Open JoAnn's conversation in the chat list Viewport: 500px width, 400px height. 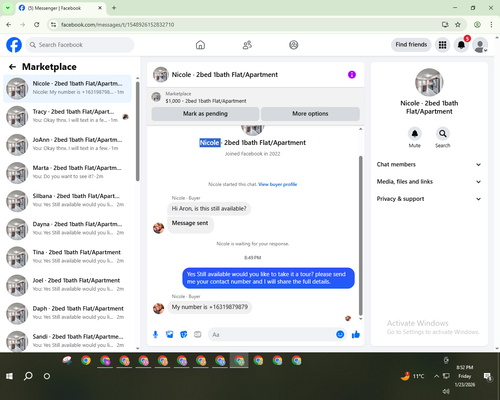pos(67,145)
